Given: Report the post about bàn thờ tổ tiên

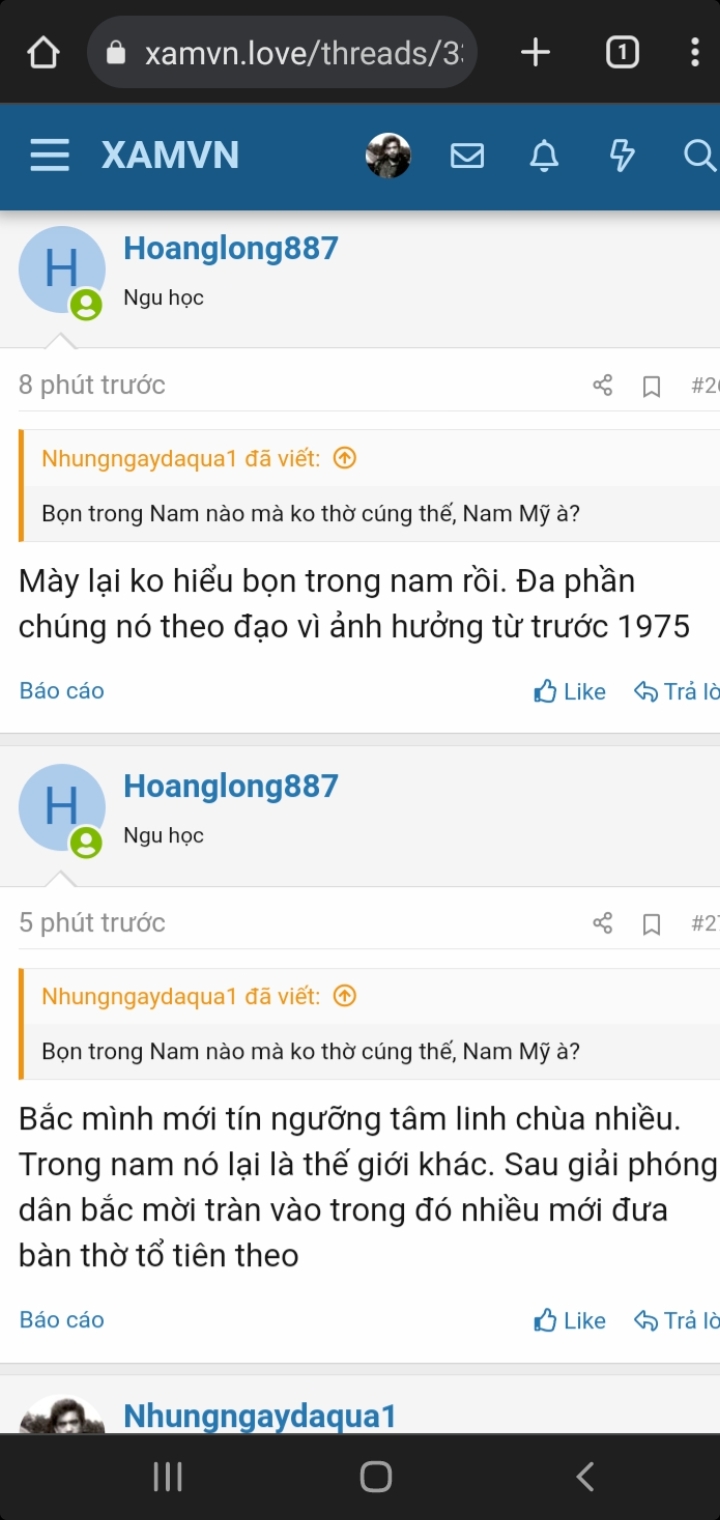Looking at the screenshot, I should [62, 1320].
